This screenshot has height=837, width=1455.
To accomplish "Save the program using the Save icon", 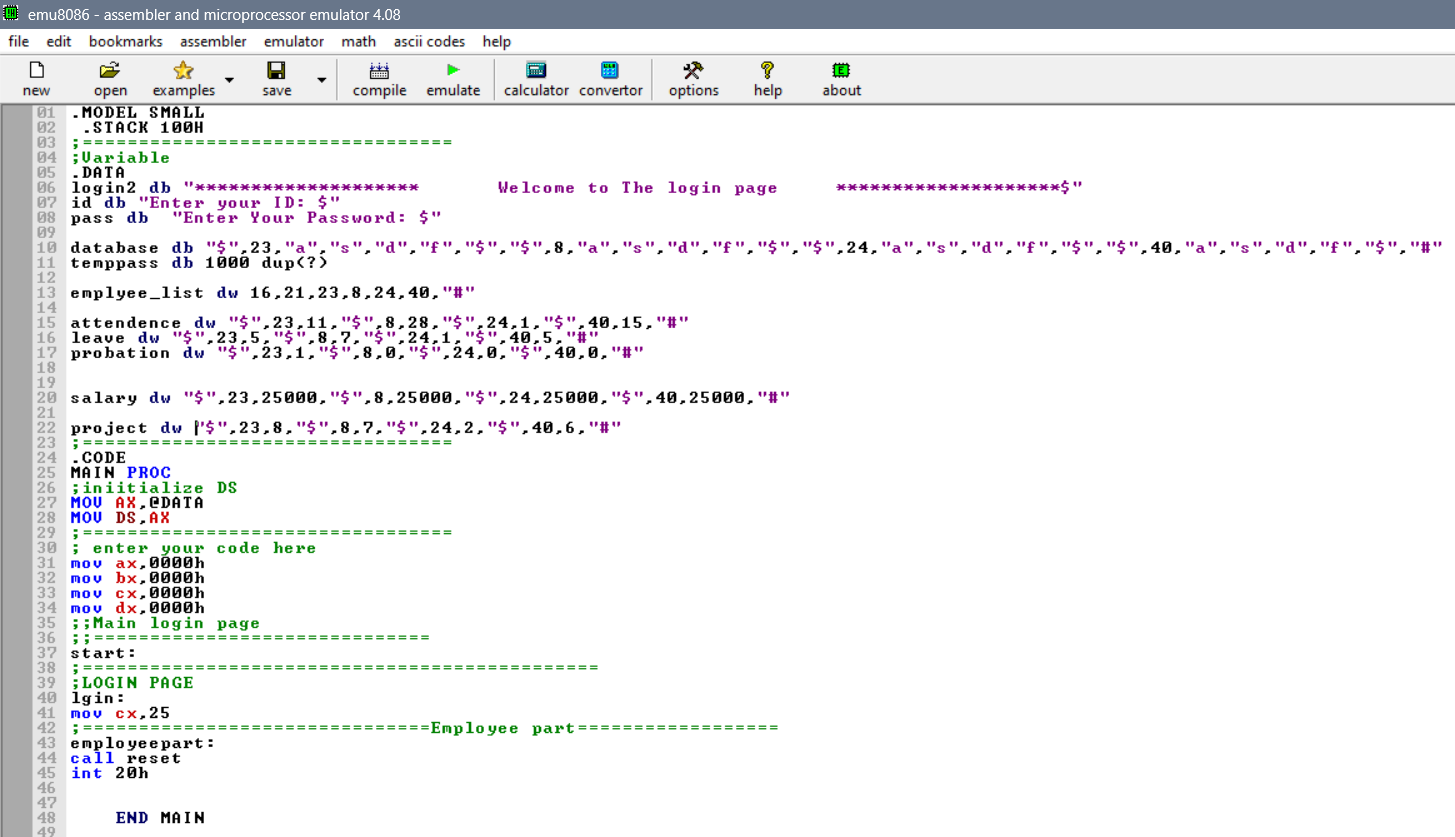I will [x=275, y=70].
